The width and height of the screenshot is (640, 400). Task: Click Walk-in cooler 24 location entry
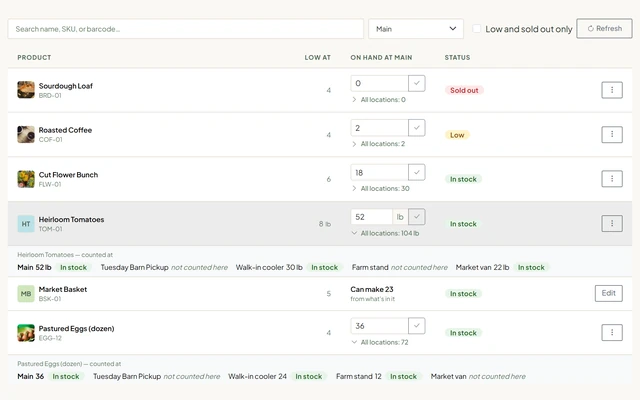coord(258,376)
